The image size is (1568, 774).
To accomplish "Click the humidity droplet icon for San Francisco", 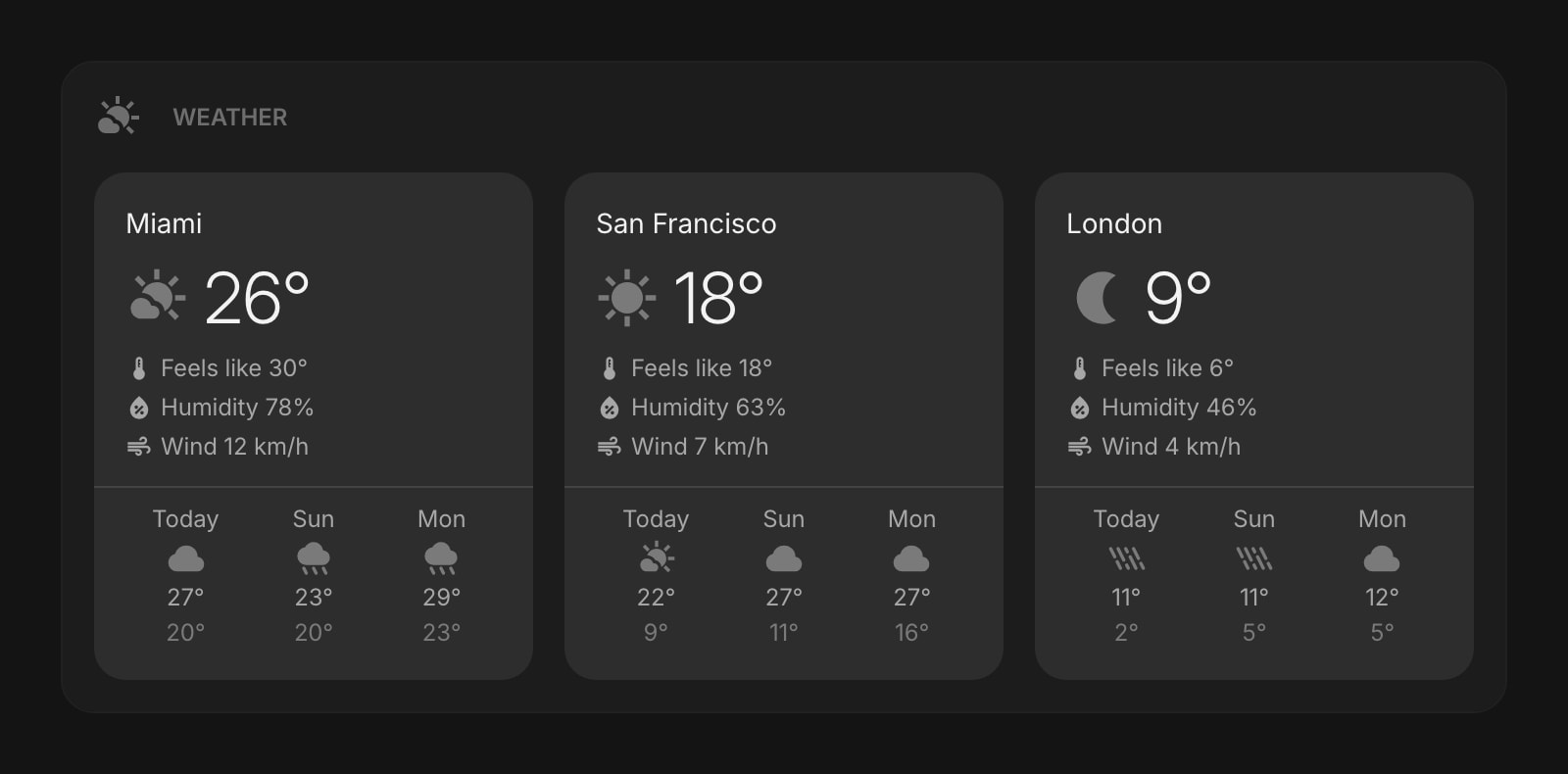I will [x=610, y=408].
